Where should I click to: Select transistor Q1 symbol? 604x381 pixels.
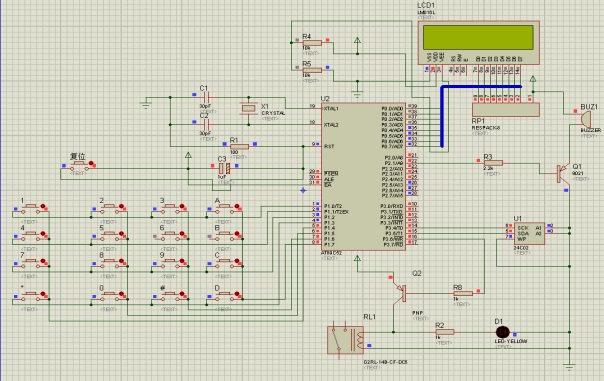562,172
